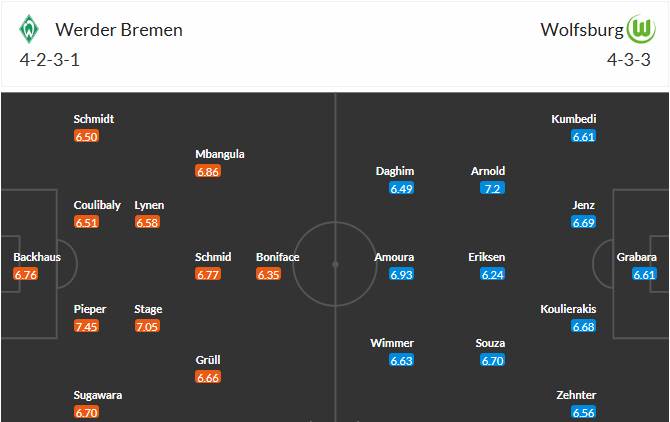Viewport: 670px width, 422px height.
Task: Click Wimmer's 6.63 rating badge
Action: pyautogui.click(x=401, y=360)
